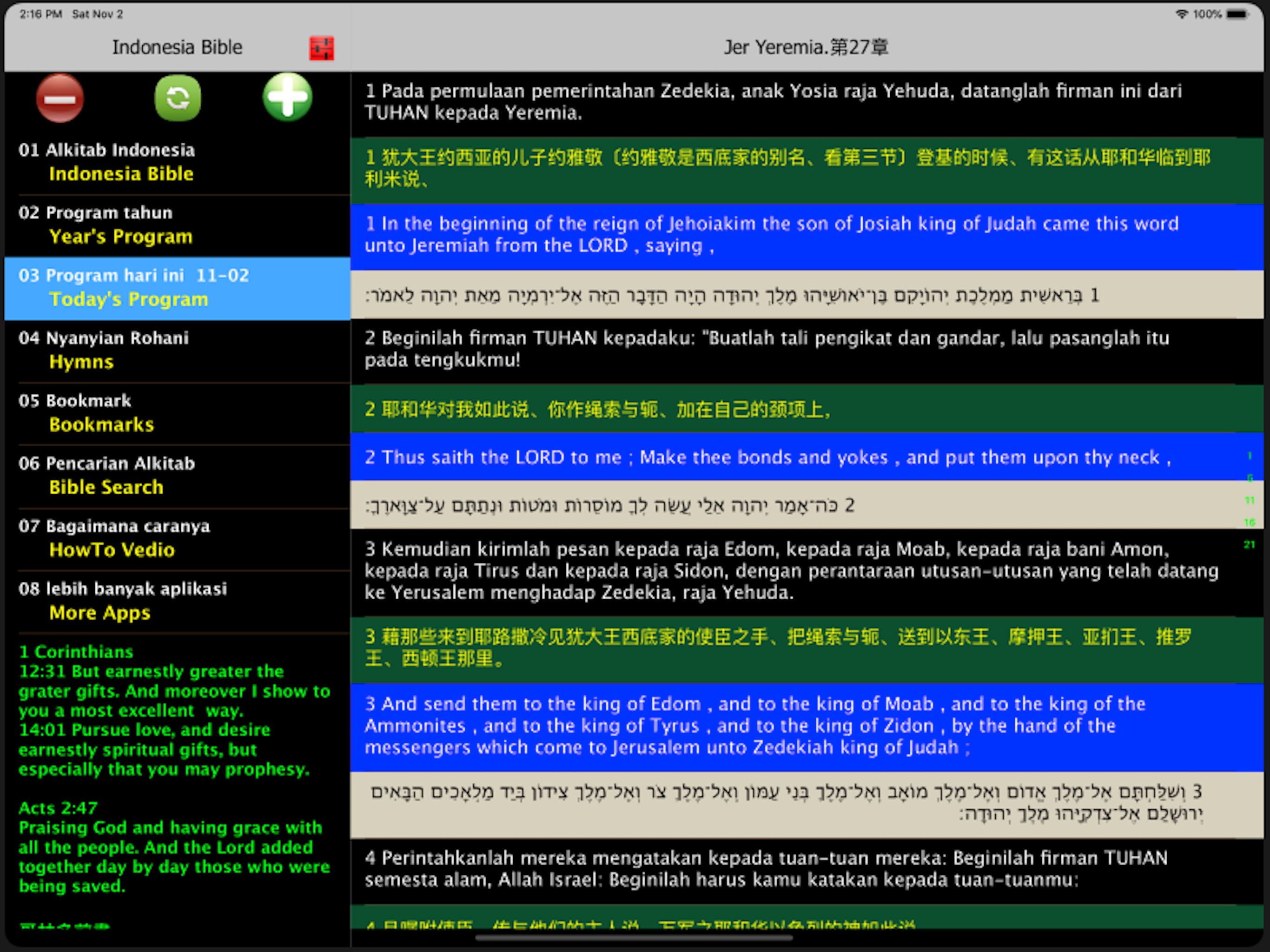Open 06 Pencarian Alkitab Bible Search
The image size is (1270, 952).
178,476
